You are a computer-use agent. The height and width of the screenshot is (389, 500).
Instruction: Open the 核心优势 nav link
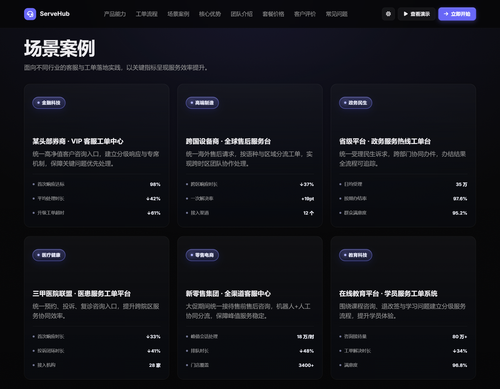click(210, 14)
